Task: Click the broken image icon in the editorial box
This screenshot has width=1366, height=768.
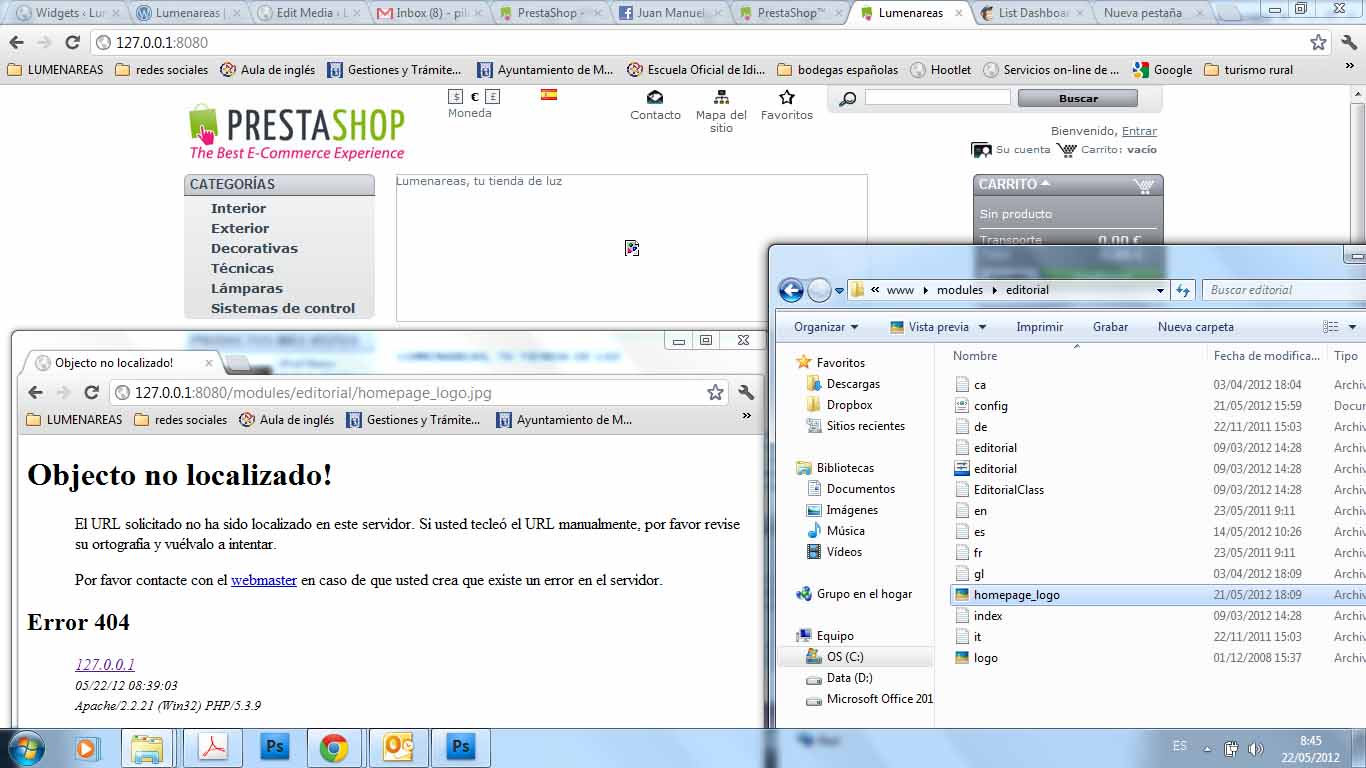Action: pos(632,247)
